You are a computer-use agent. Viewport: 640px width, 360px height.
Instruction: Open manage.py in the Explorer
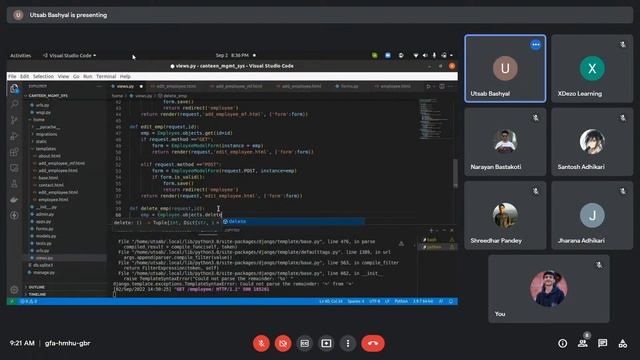(x=44, y=272)
